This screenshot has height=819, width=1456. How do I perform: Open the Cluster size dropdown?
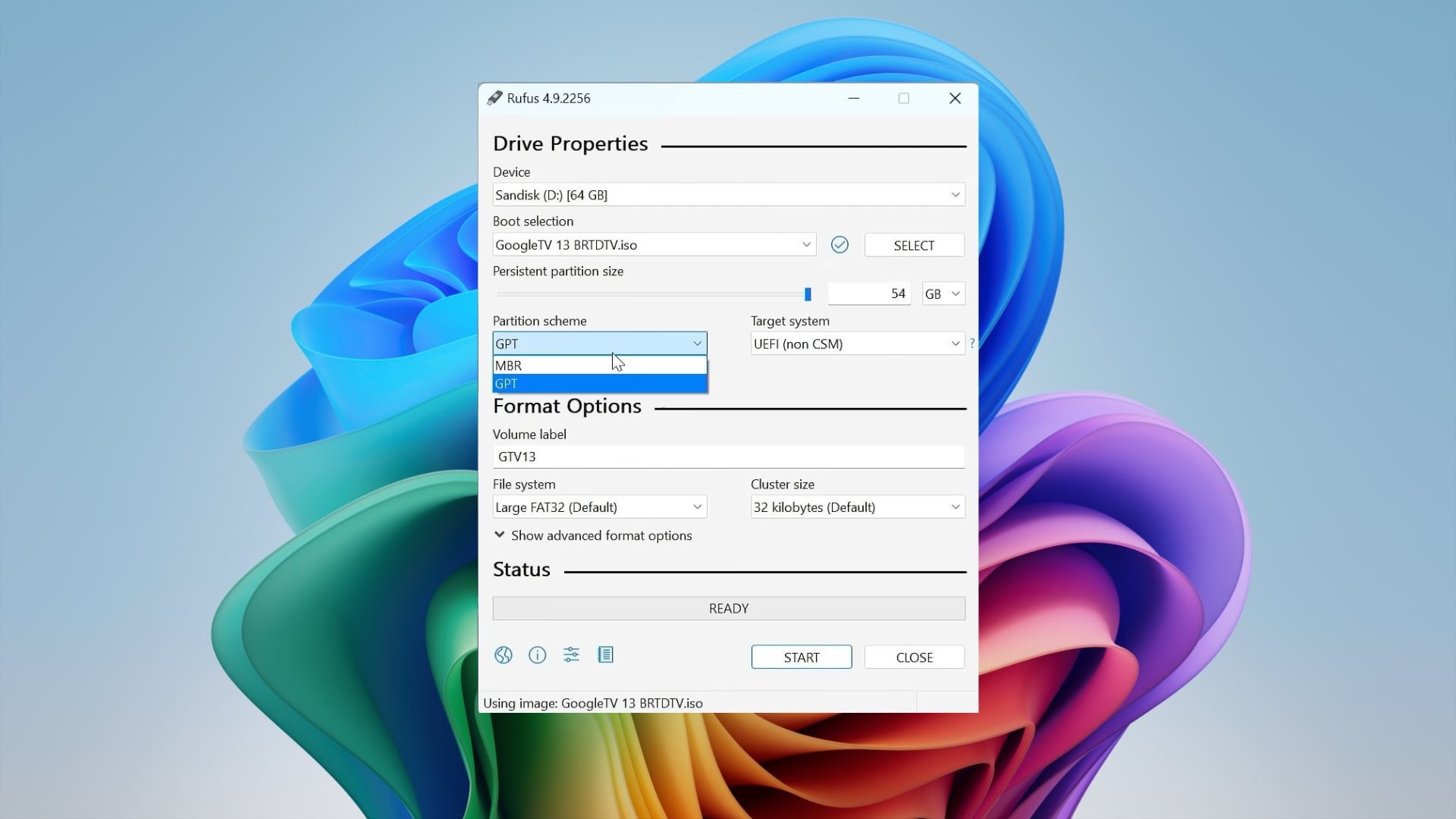coord(858,507)
